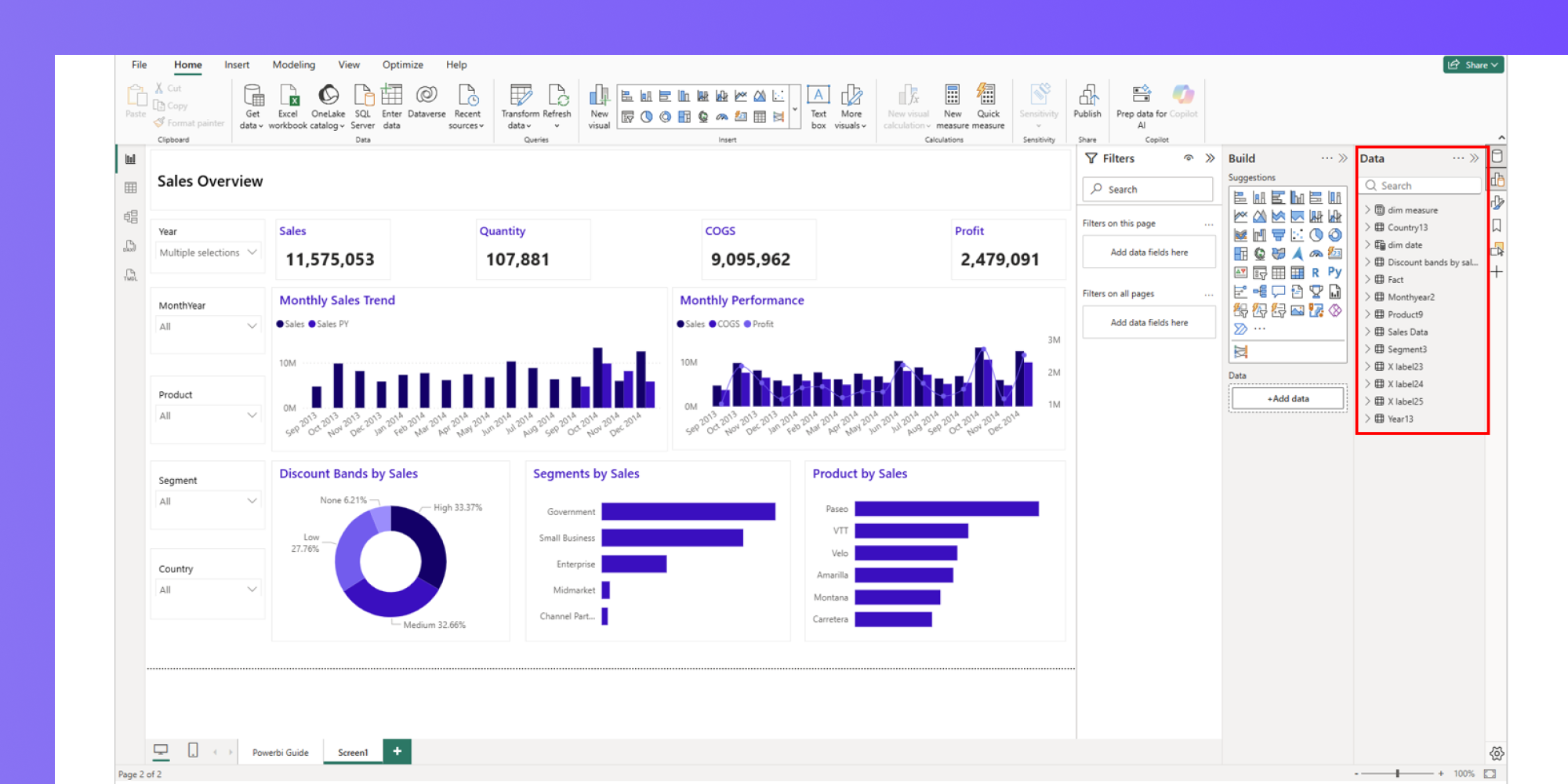Open the Modeling ribbon tab

(x=293, y=65)
